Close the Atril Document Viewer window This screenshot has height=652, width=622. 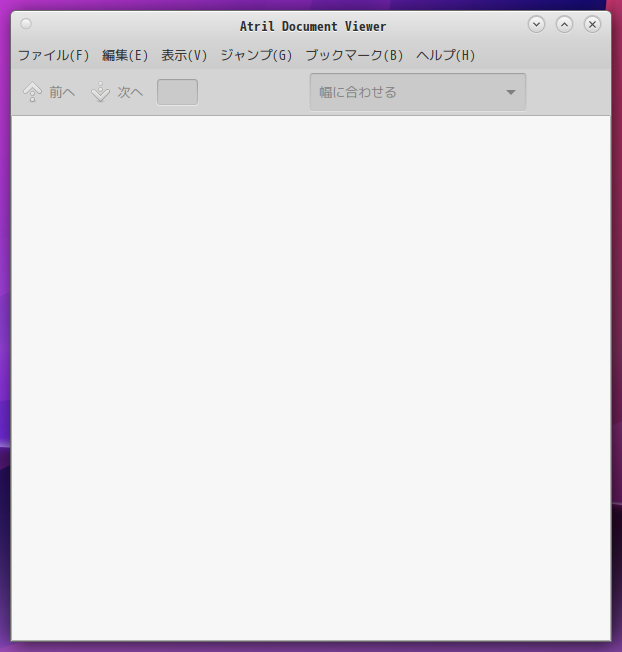(592, 25)
